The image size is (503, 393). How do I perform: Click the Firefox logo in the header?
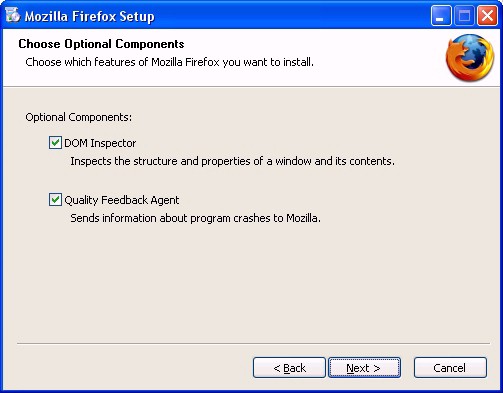[470, 57]
